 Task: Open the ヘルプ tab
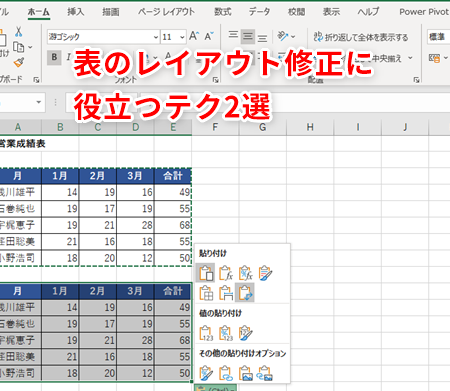click(368, 12)
